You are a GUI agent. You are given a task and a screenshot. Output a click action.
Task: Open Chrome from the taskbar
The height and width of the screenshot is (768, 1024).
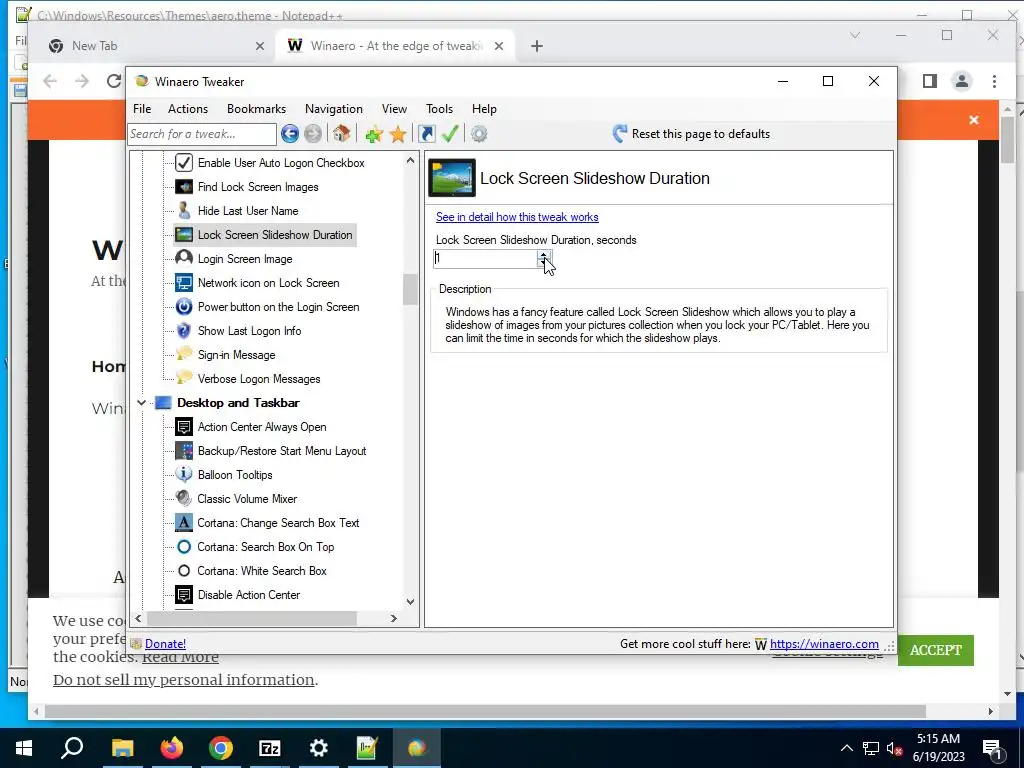point(221,747)
